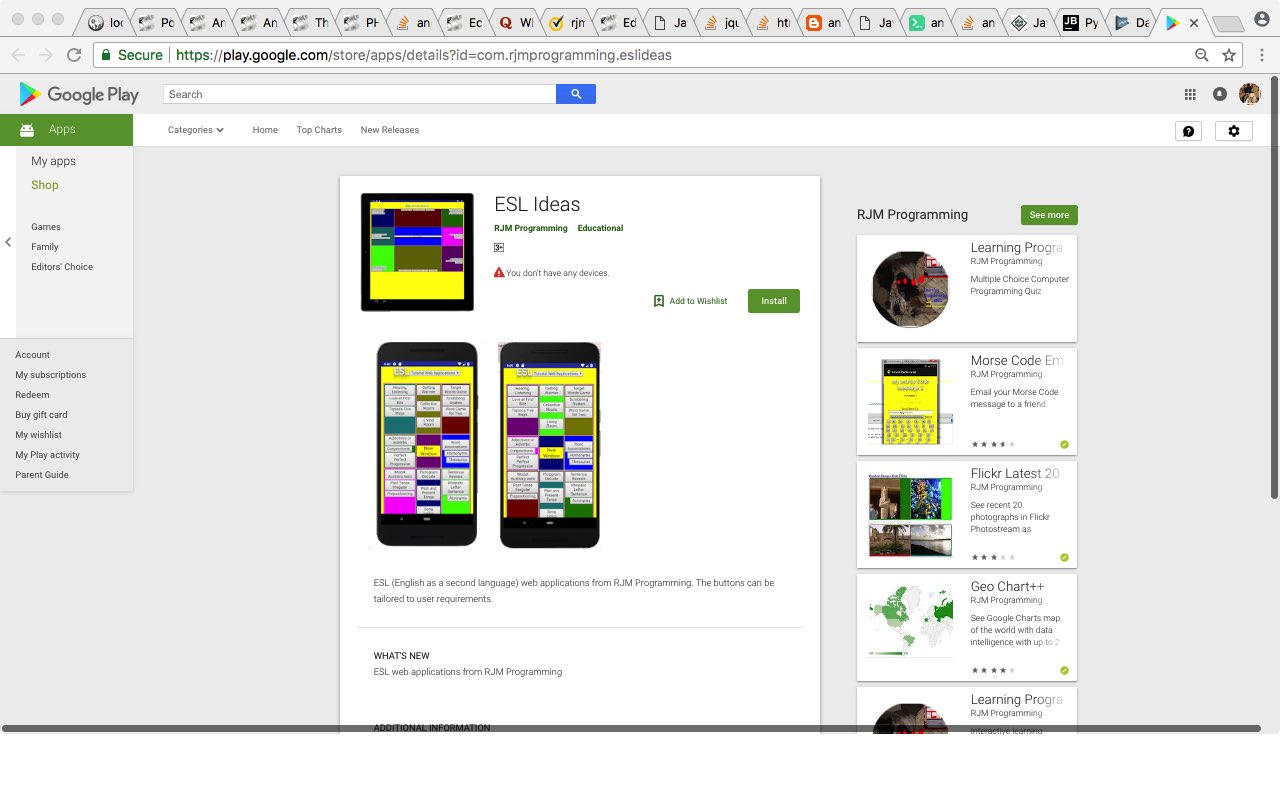This screenshot has height=800, width=1280.
Task: Click the help question mark button
Action: pos(1188,131)
